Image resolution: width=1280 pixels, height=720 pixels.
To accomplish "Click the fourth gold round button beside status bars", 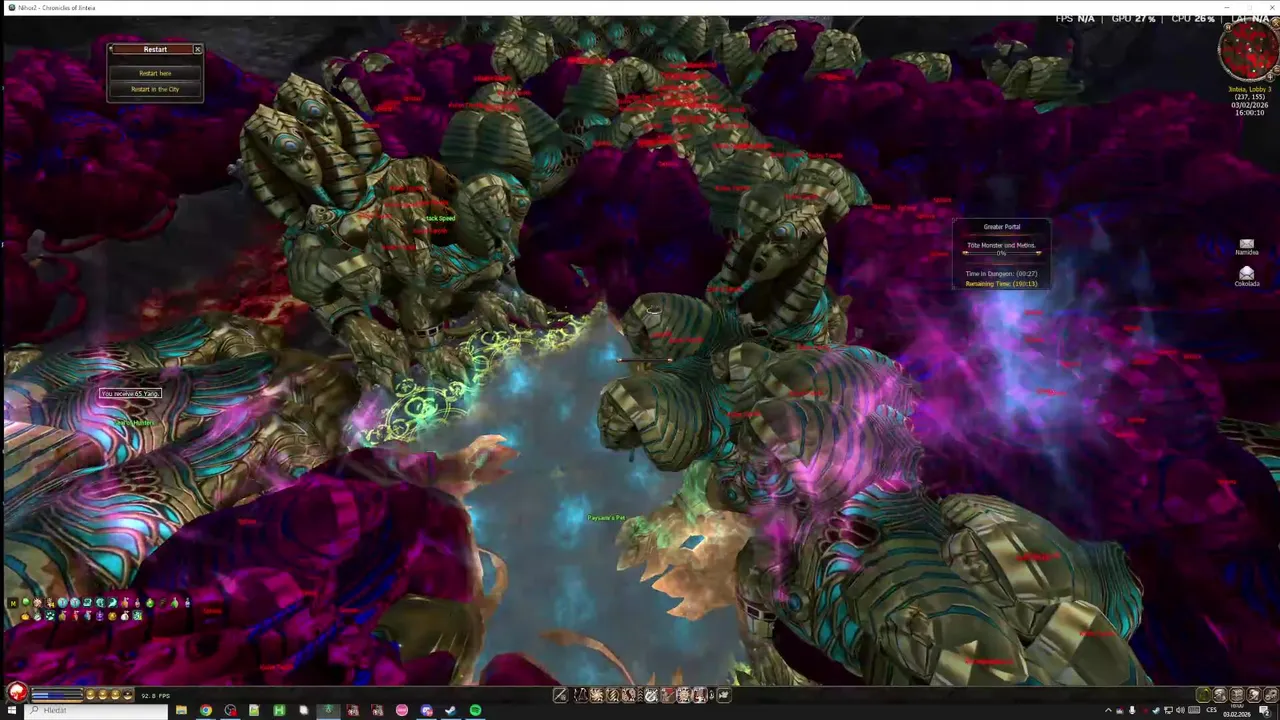I will [127, 694].
